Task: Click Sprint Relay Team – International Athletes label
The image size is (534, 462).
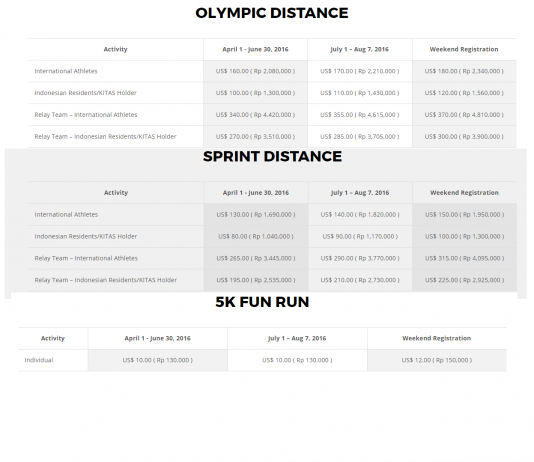Action: pyautogui.click(x=86, y=258)
